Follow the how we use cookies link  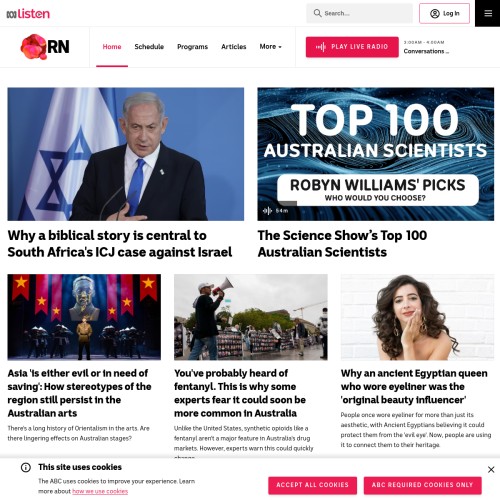coord(100,491)
